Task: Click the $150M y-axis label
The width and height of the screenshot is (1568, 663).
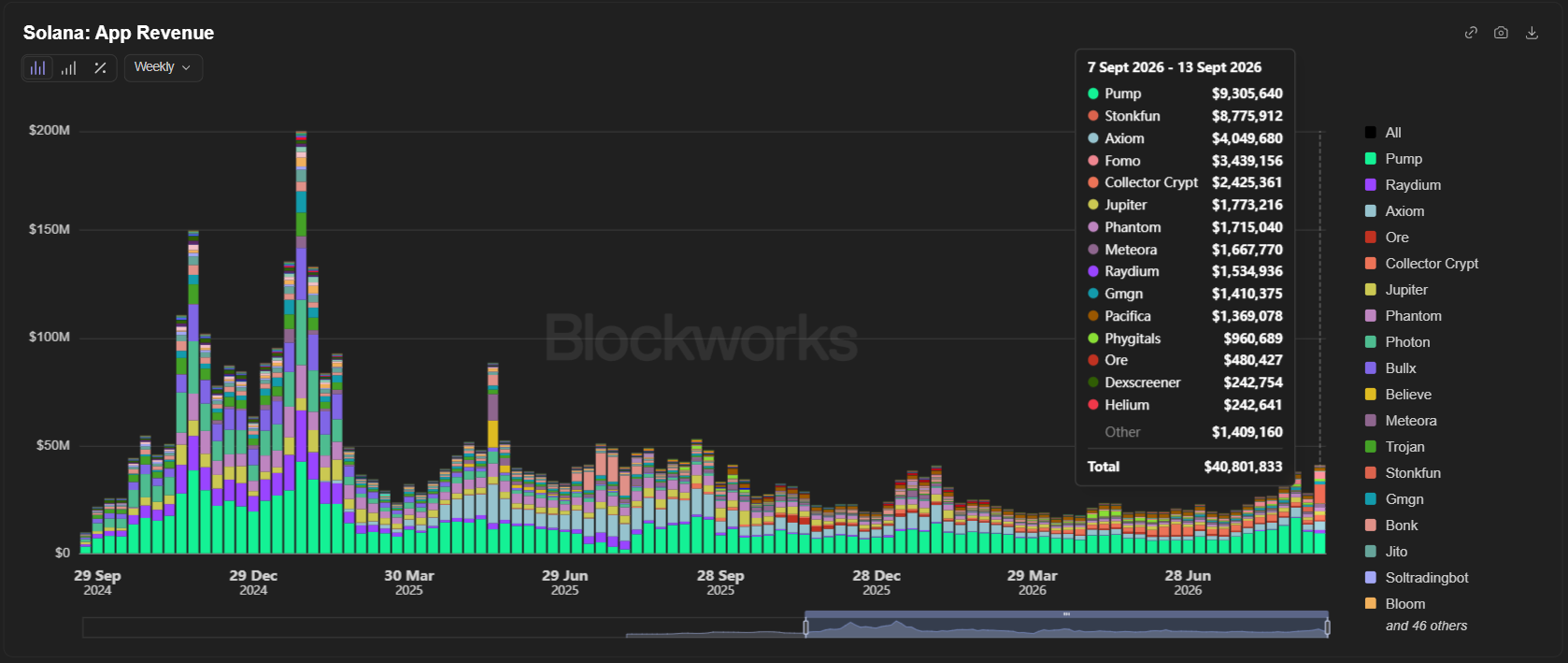Action: pyautogui.click(x=50, y=229)
